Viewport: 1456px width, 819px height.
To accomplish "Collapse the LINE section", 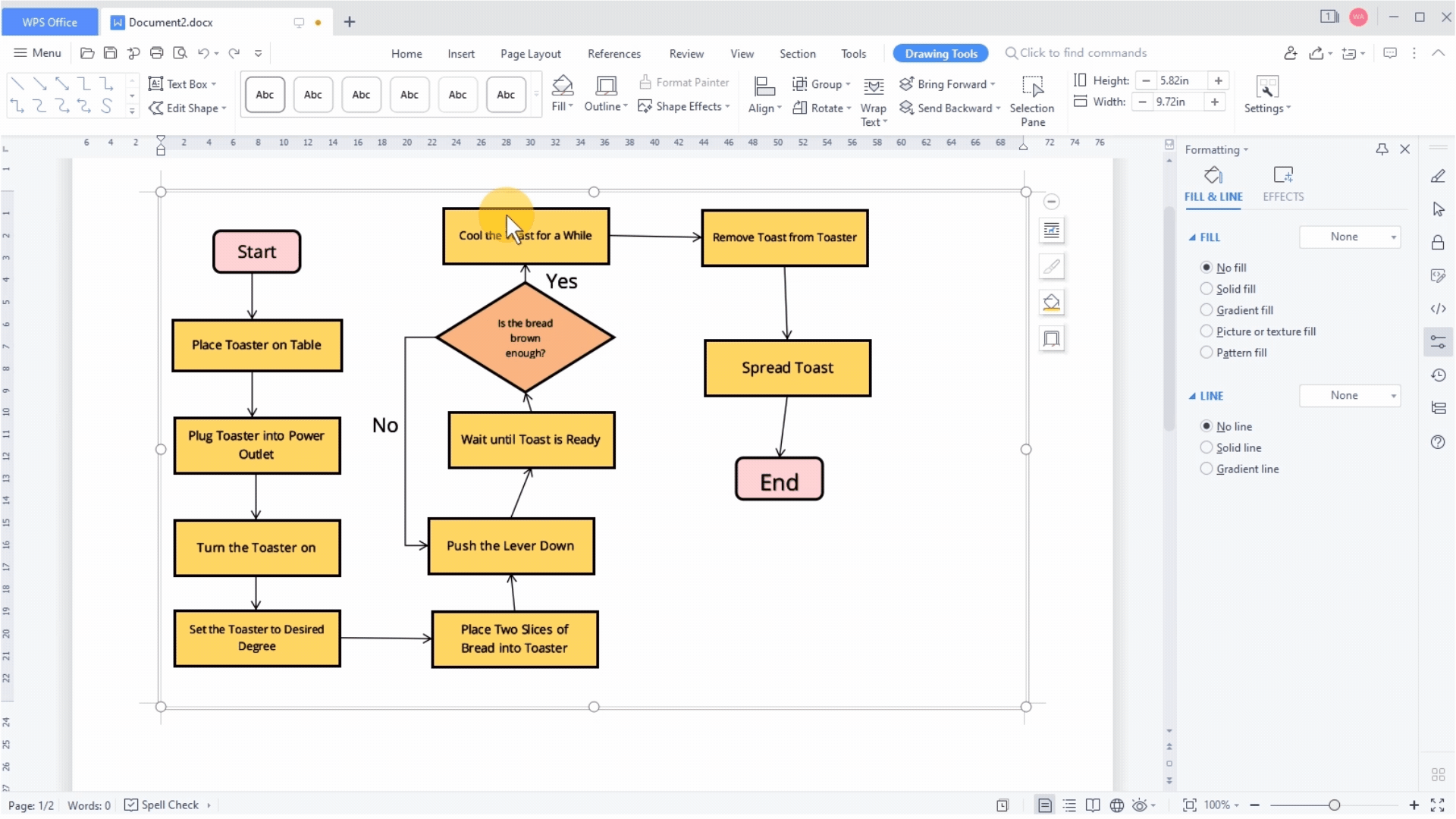I will (1192, 396).
